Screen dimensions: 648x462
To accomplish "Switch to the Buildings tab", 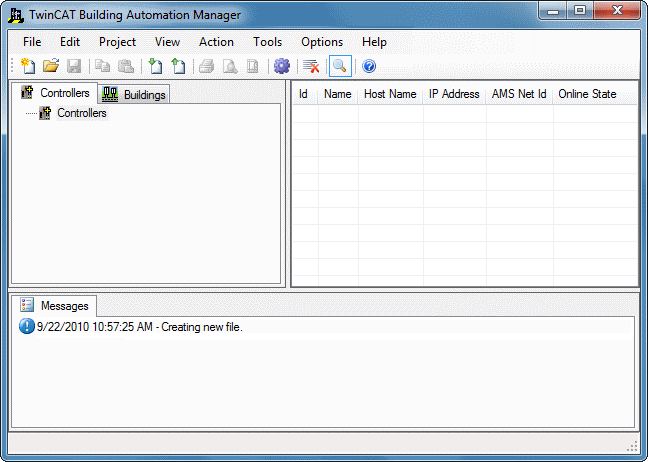I will [x=133, y=94].
